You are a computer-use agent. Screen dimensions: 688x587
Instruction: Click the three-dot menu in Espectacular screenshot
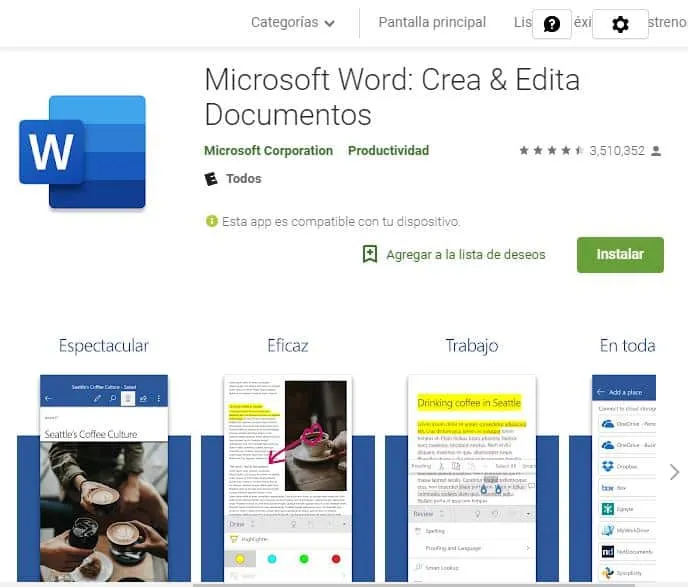click(158, 398)
